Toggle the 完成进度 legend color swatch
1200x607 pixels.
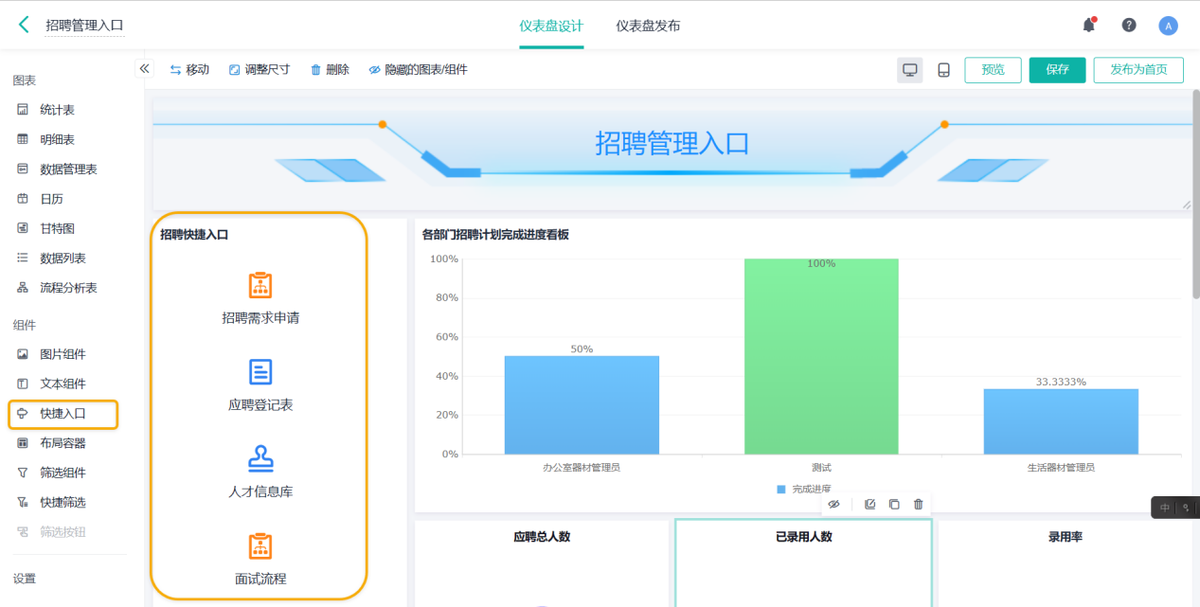pos(781,489)
